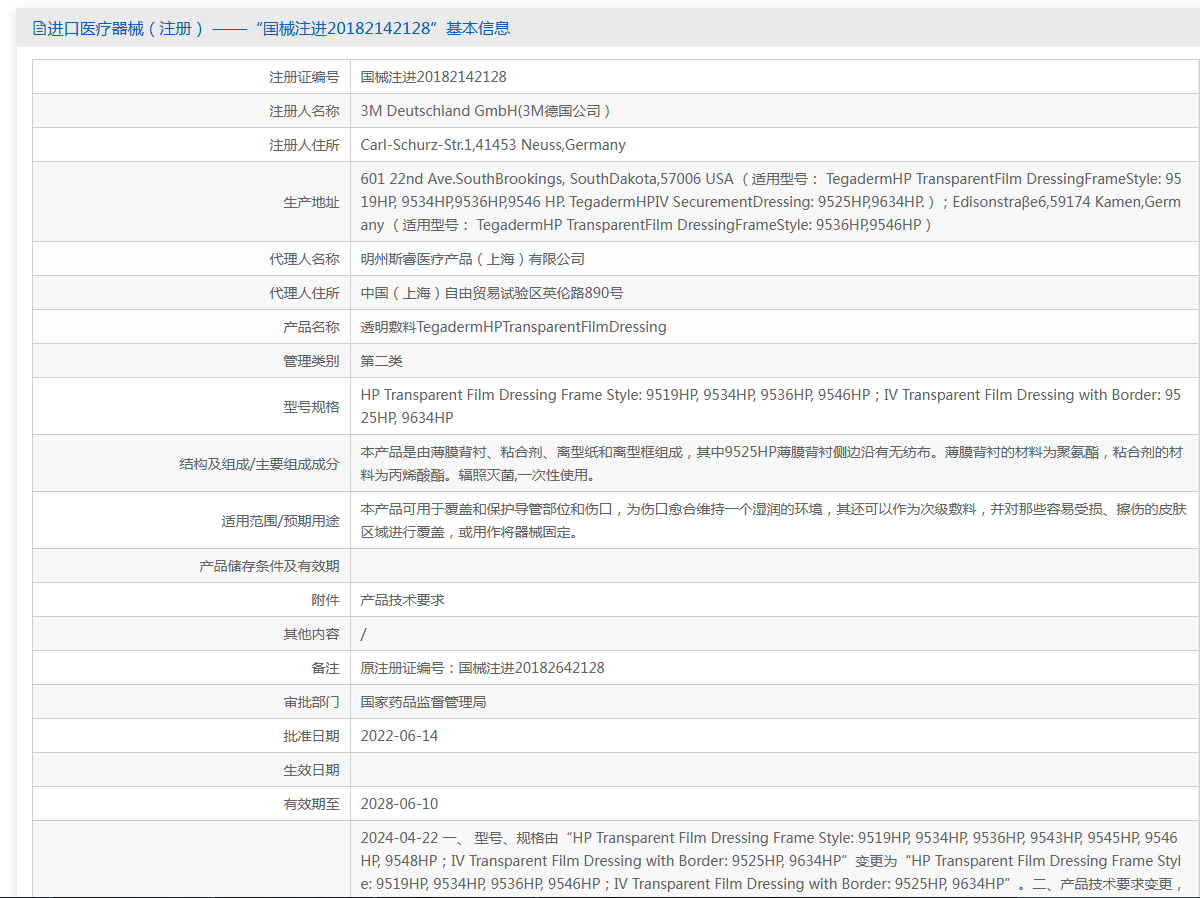Click the 注册人名称 label

[304, 111]
